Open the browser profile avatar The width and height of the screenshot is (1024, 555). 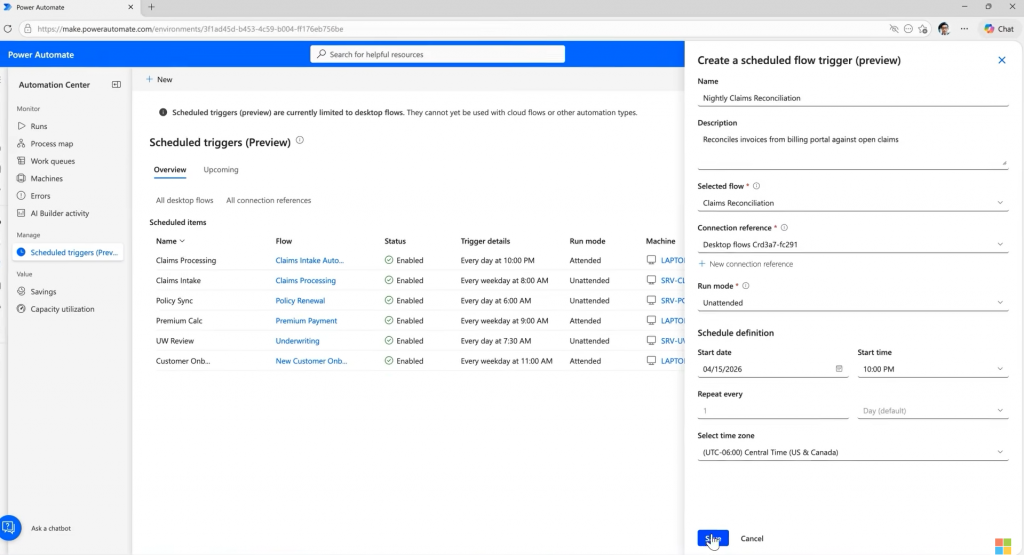click(x=944, y=29)
